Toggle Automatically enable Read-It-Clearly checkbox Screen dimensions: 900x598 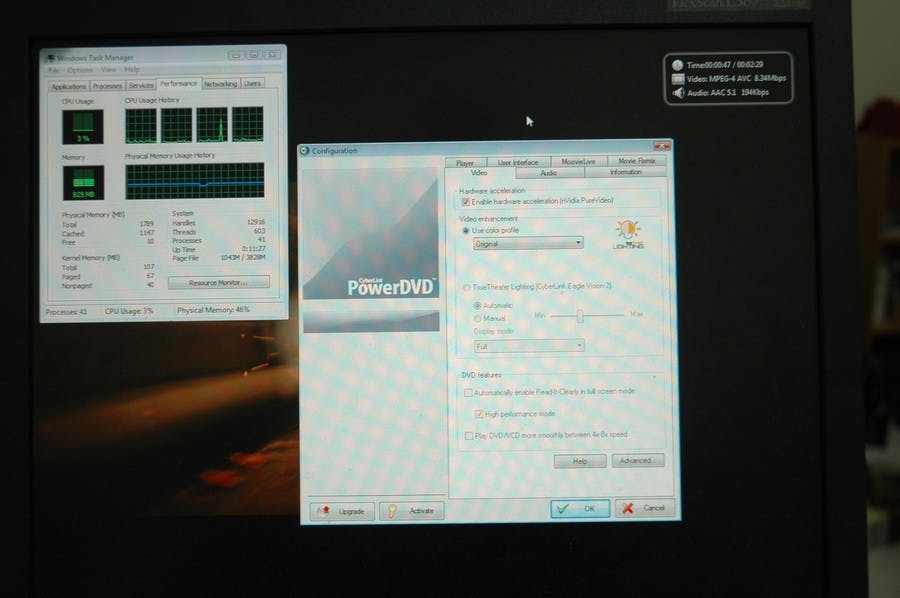point(468,393)
